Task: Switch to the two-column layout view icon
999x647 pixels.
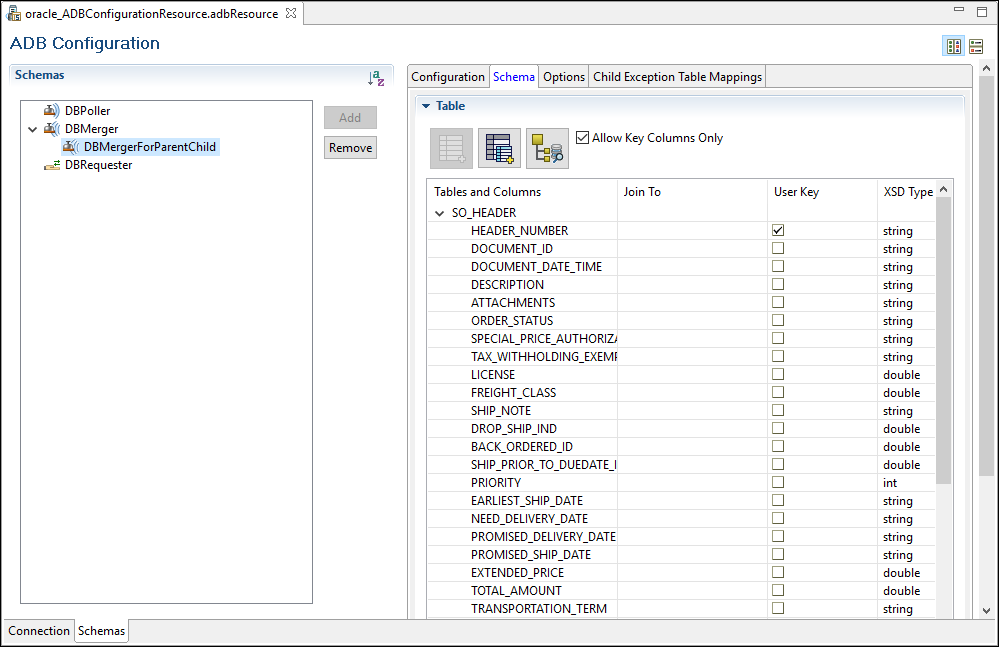Action: tap(954, 46)
